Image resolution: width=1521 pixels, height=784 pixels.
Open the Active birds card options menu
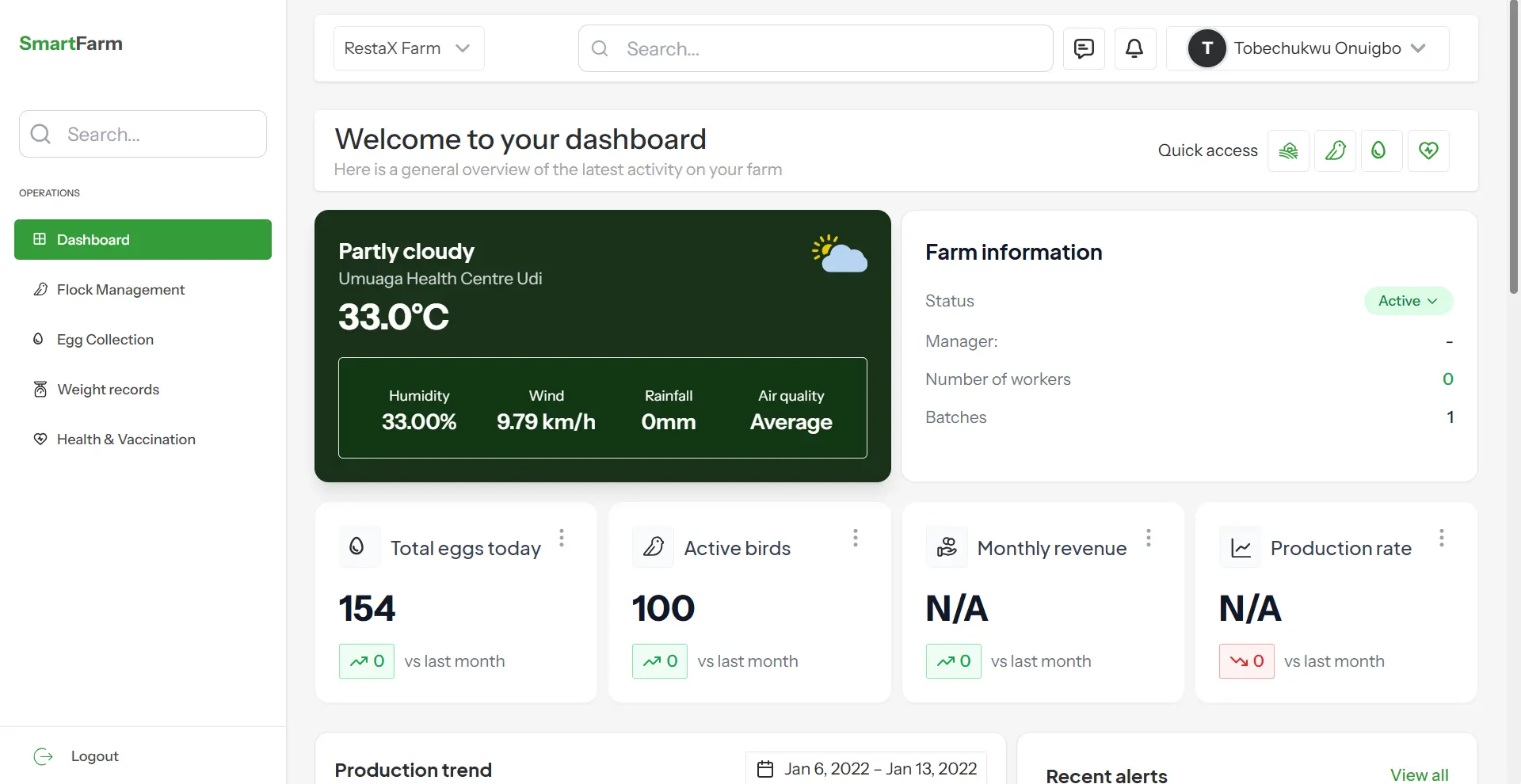pyautogui.click(x=855, y=539)
